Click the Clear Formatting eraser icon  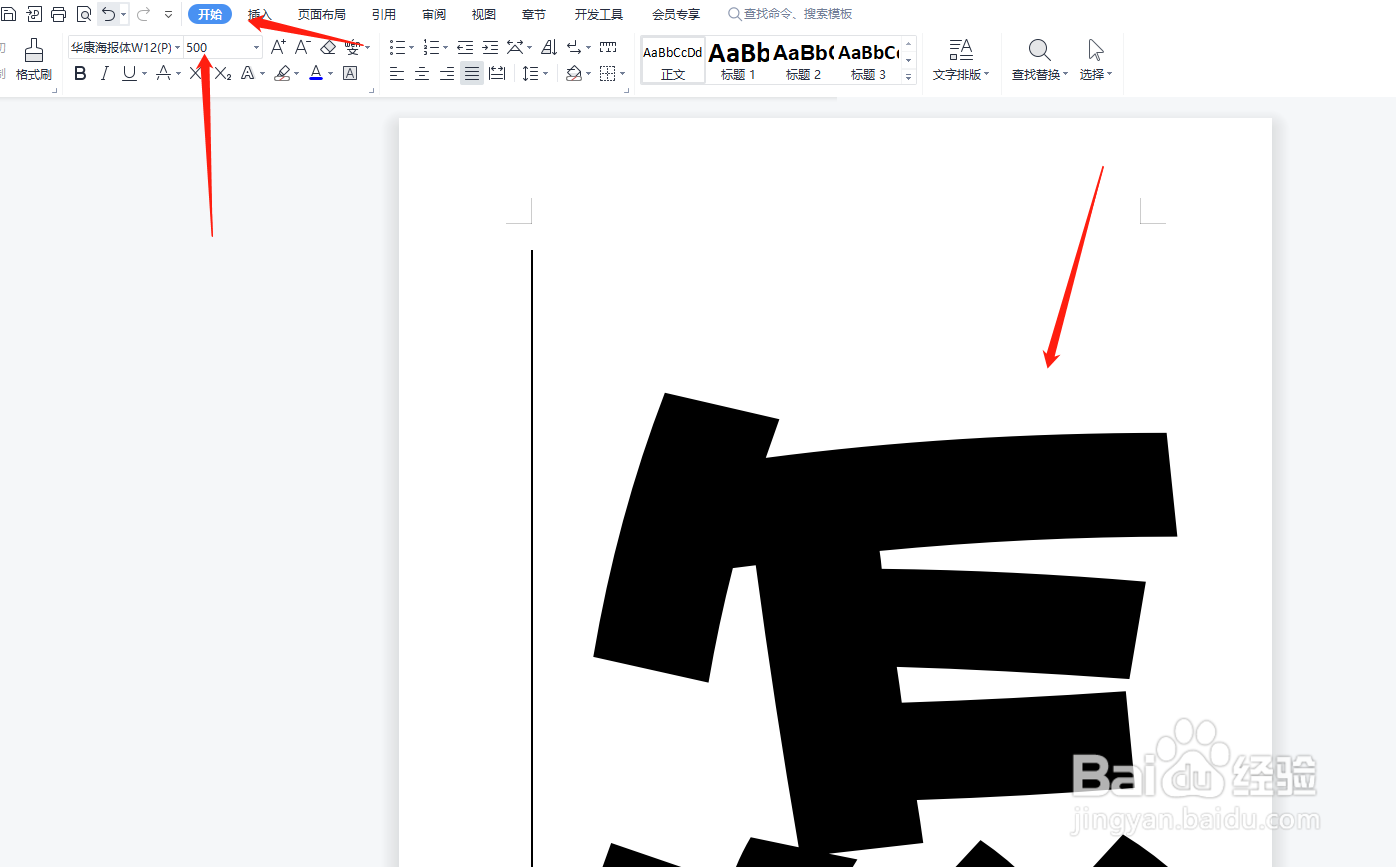click(328, 46)
